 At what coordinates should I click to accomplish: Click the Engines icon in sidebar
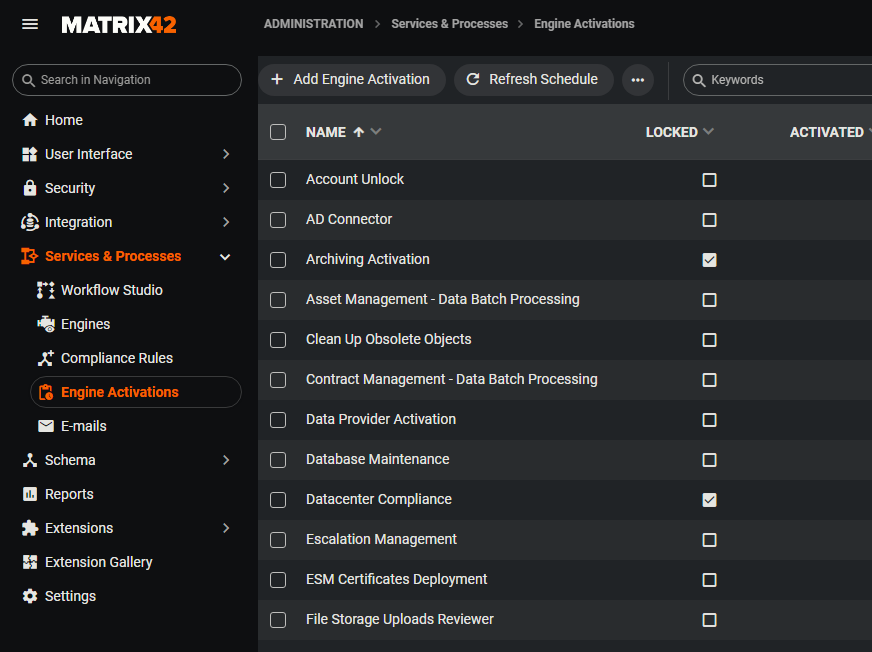tap(46, 324)
